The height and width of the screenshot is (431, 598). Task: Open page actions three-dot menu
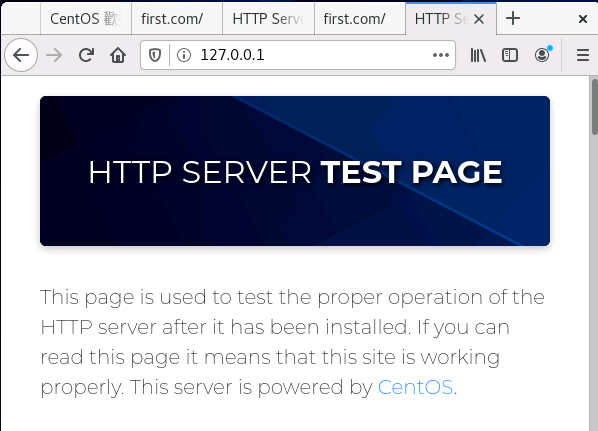tap(440, 55)
